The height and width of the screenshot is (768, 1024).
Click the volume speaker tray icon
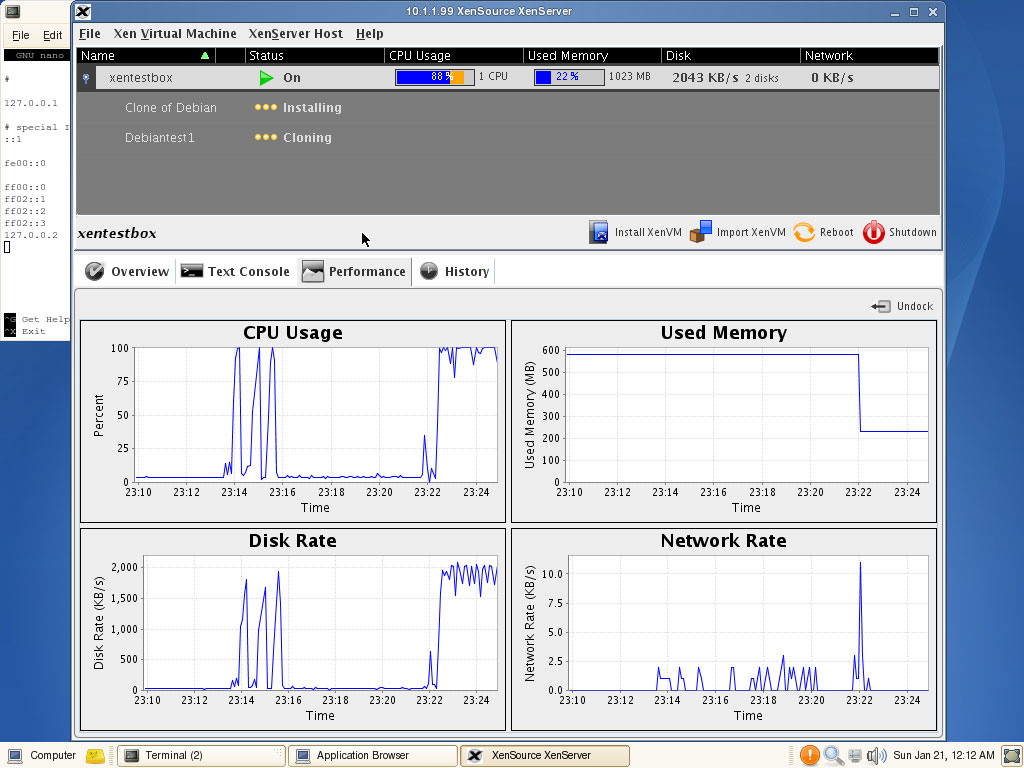[x=876, y=756]
